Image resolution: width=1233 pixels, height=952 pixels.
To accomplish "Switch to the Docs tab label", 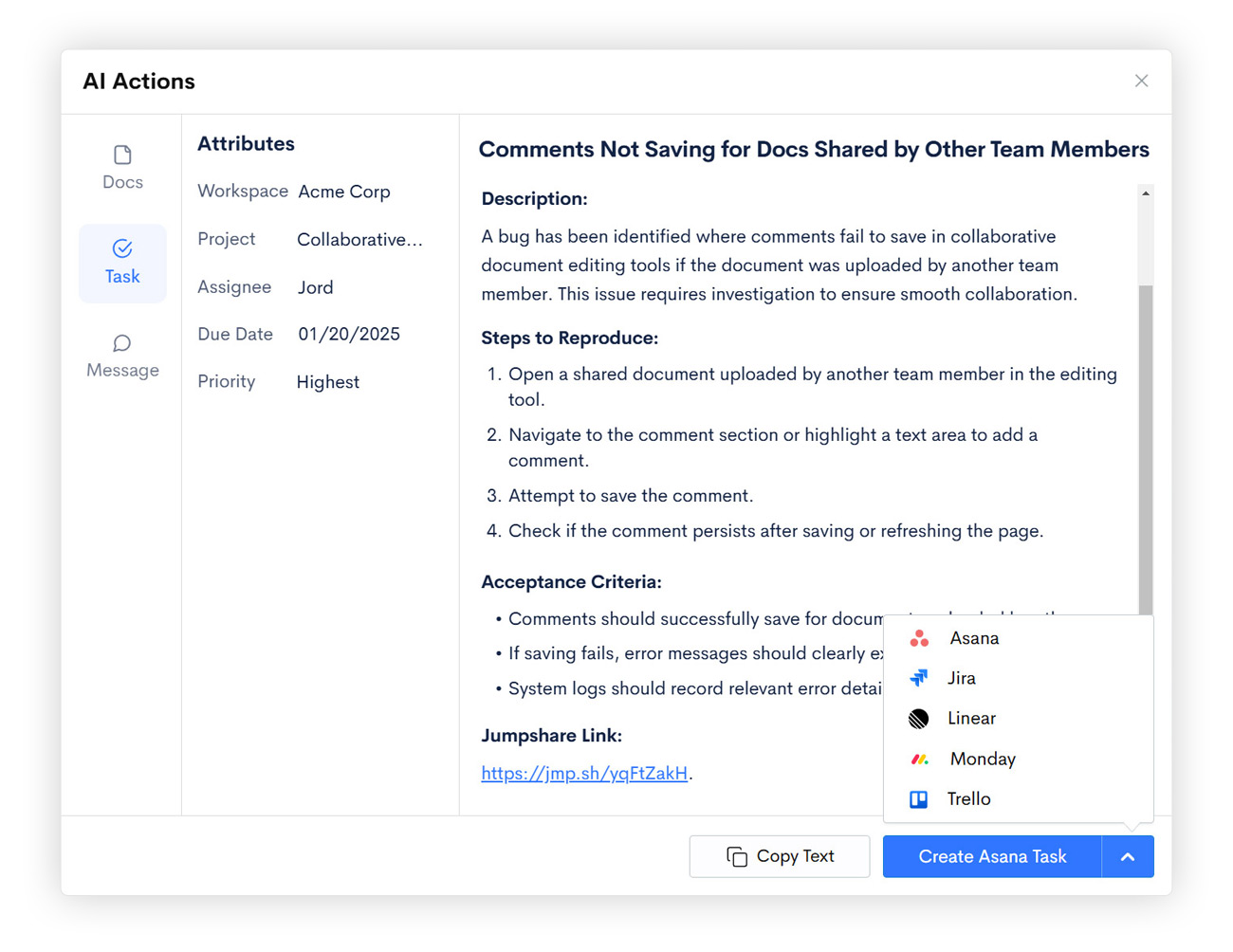I will [122, 182].
